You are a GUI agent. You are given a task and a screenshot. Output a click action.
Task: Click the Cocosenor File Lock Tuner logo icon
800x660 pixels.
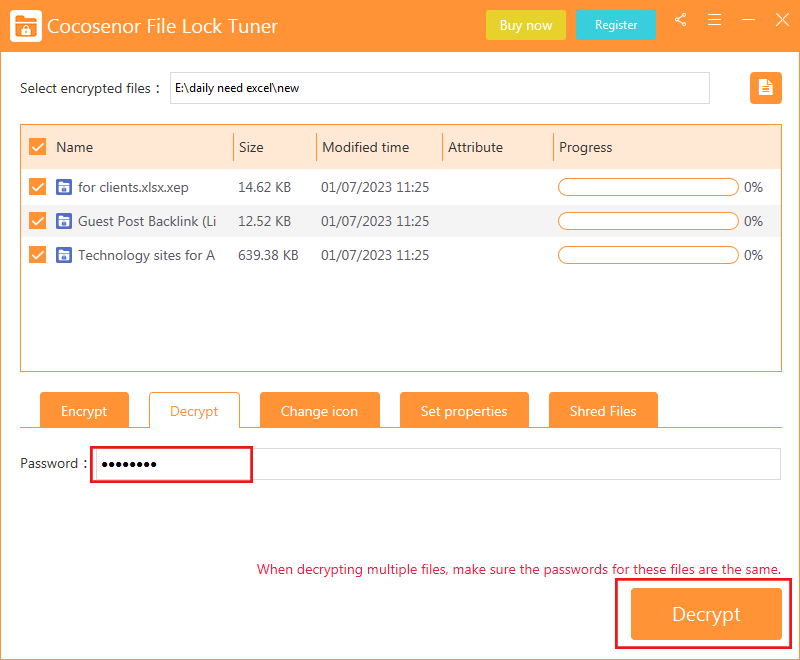click(26, 26)
